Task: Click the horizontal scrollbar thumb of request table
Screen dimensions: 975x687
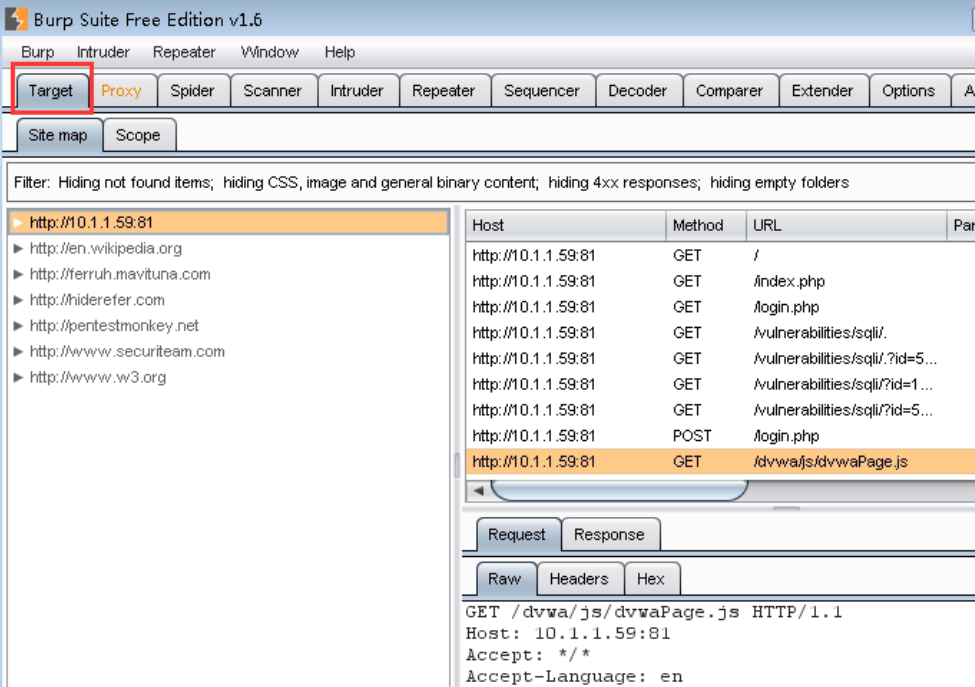Action: pyautogui.click(x=619, y=491)
